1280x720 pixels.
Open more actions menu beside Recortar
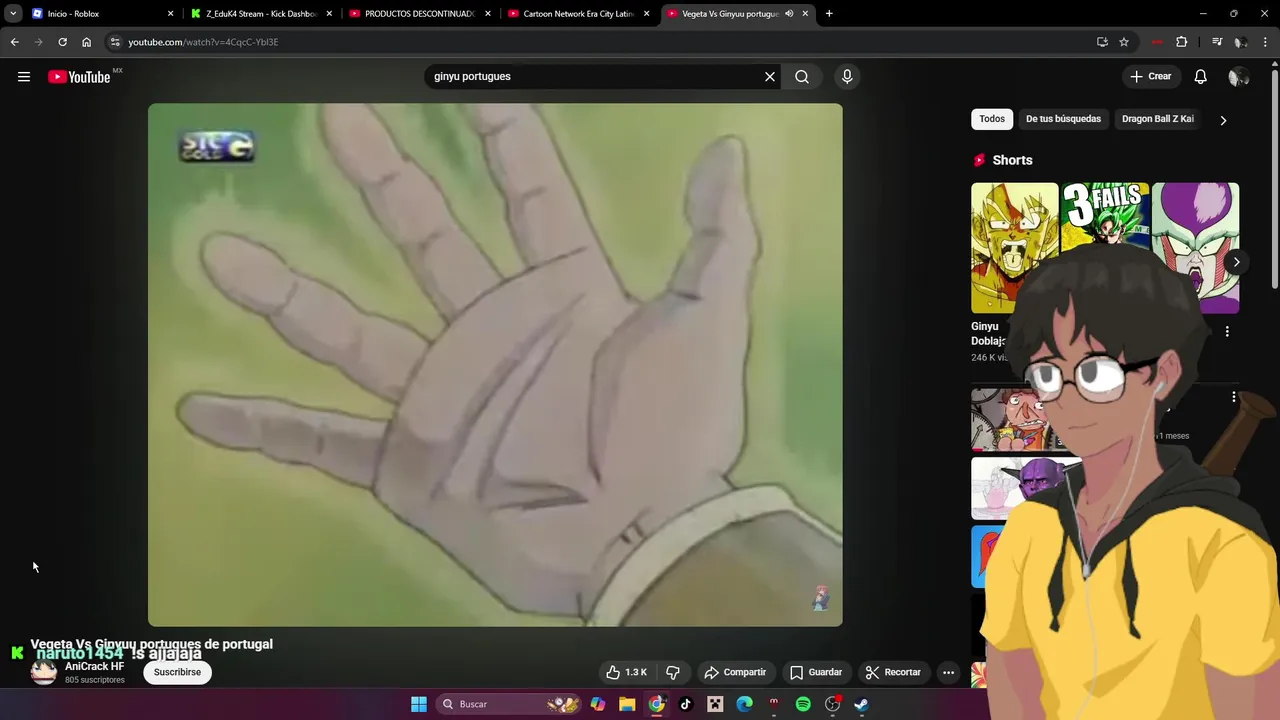click(x=948, y=672)
